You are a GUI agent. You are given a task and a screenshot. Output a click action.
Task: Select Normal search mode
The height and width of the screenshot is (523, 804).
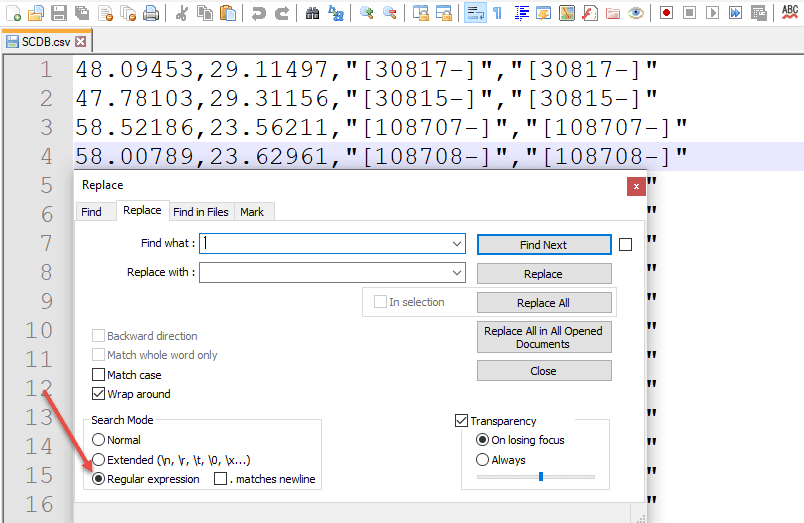98,440
